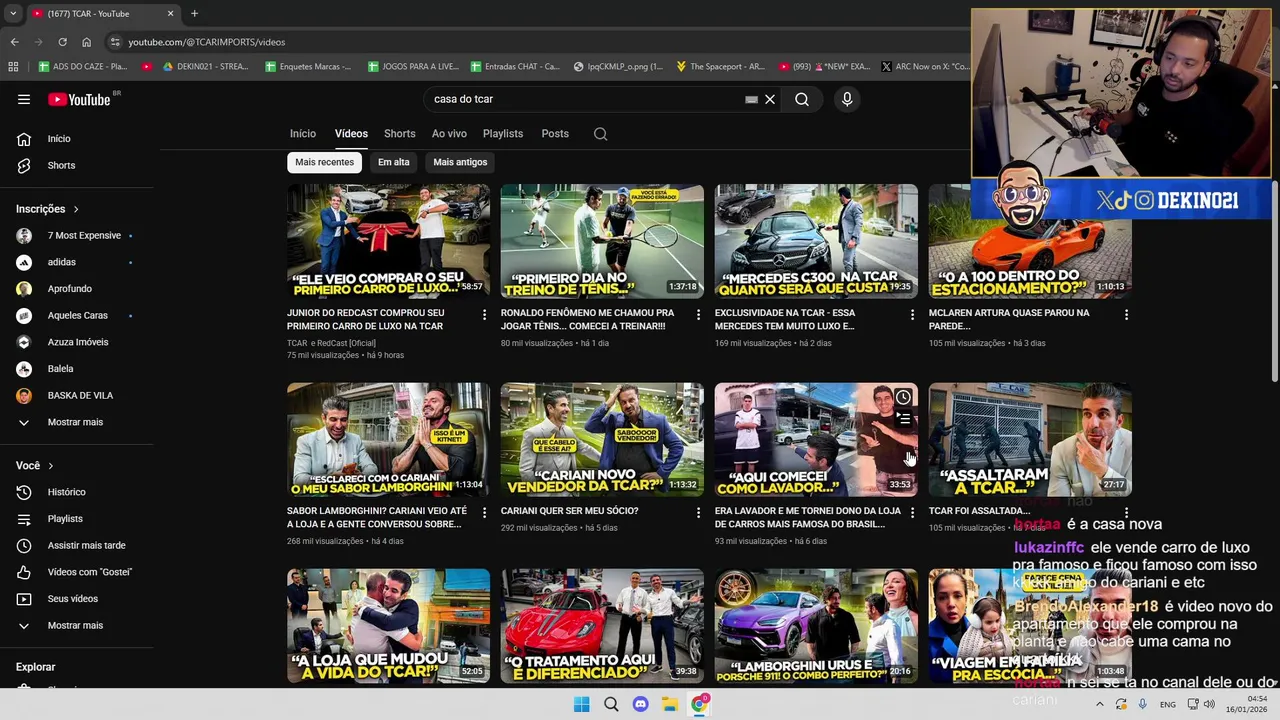This screenshot has height=720, width=1280.
Task: Open options menu for Era Lavador video
Action: (x=912, y=513)
